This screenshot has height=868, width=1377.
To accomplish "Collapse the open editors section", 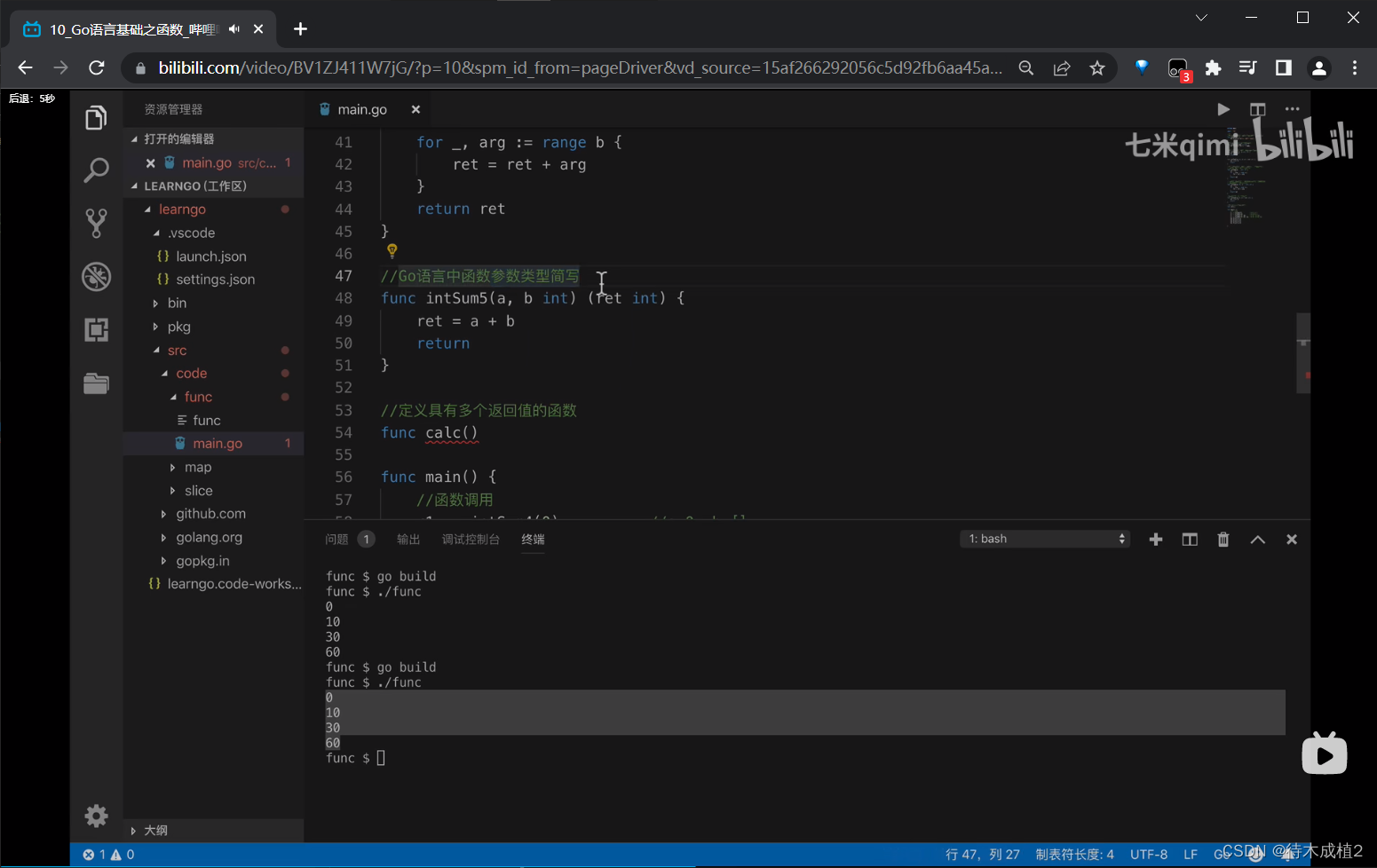I will click(x=135, y=139).
